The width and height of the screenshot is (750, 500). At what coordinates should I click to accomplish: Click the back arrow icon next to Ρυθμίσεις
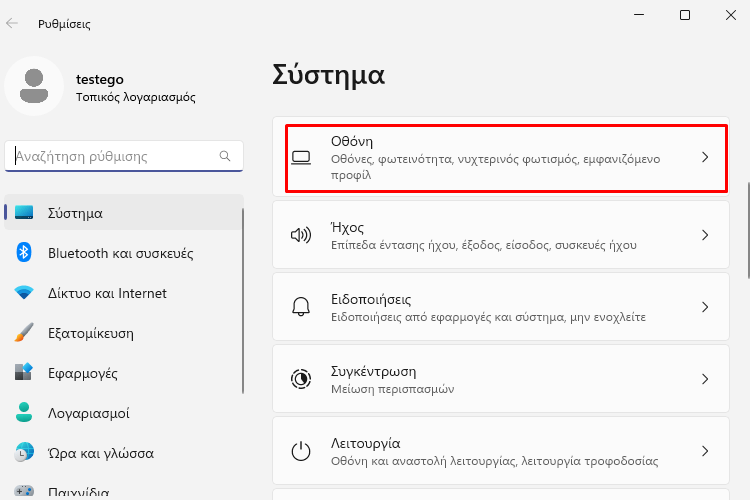click(11, 23)
